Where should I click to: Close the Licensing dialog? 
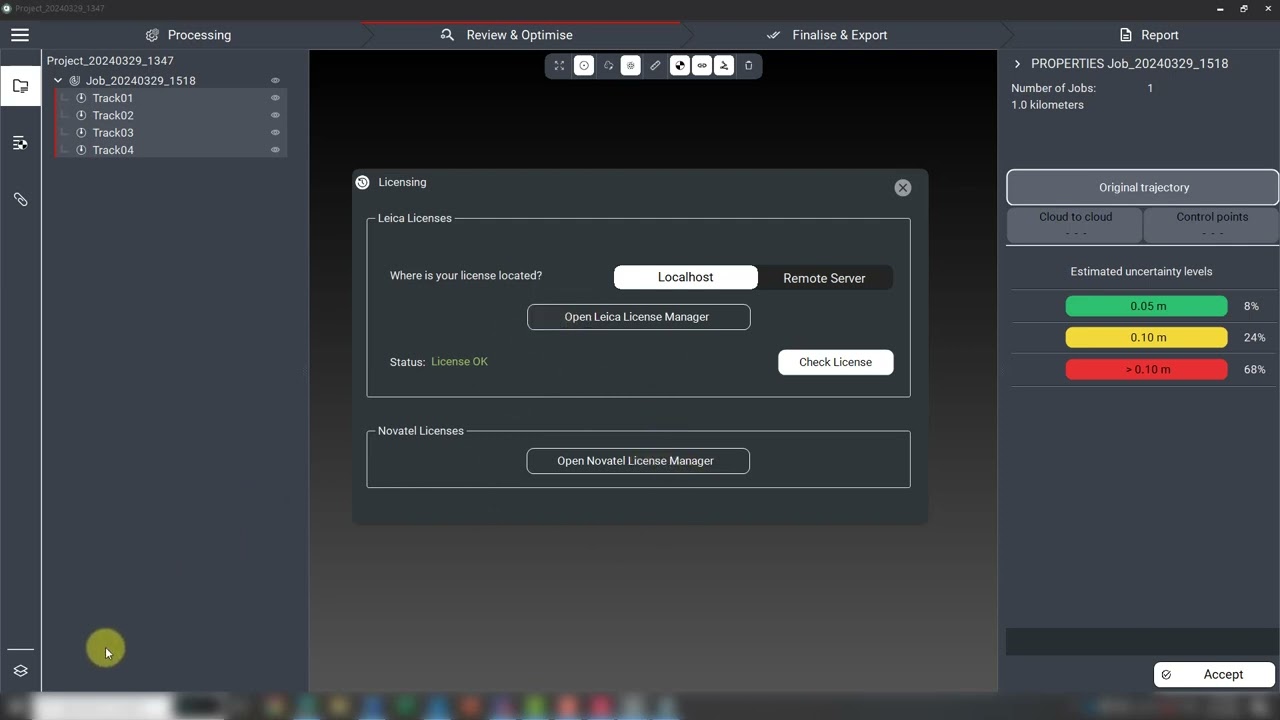click(x=903, y=188)
